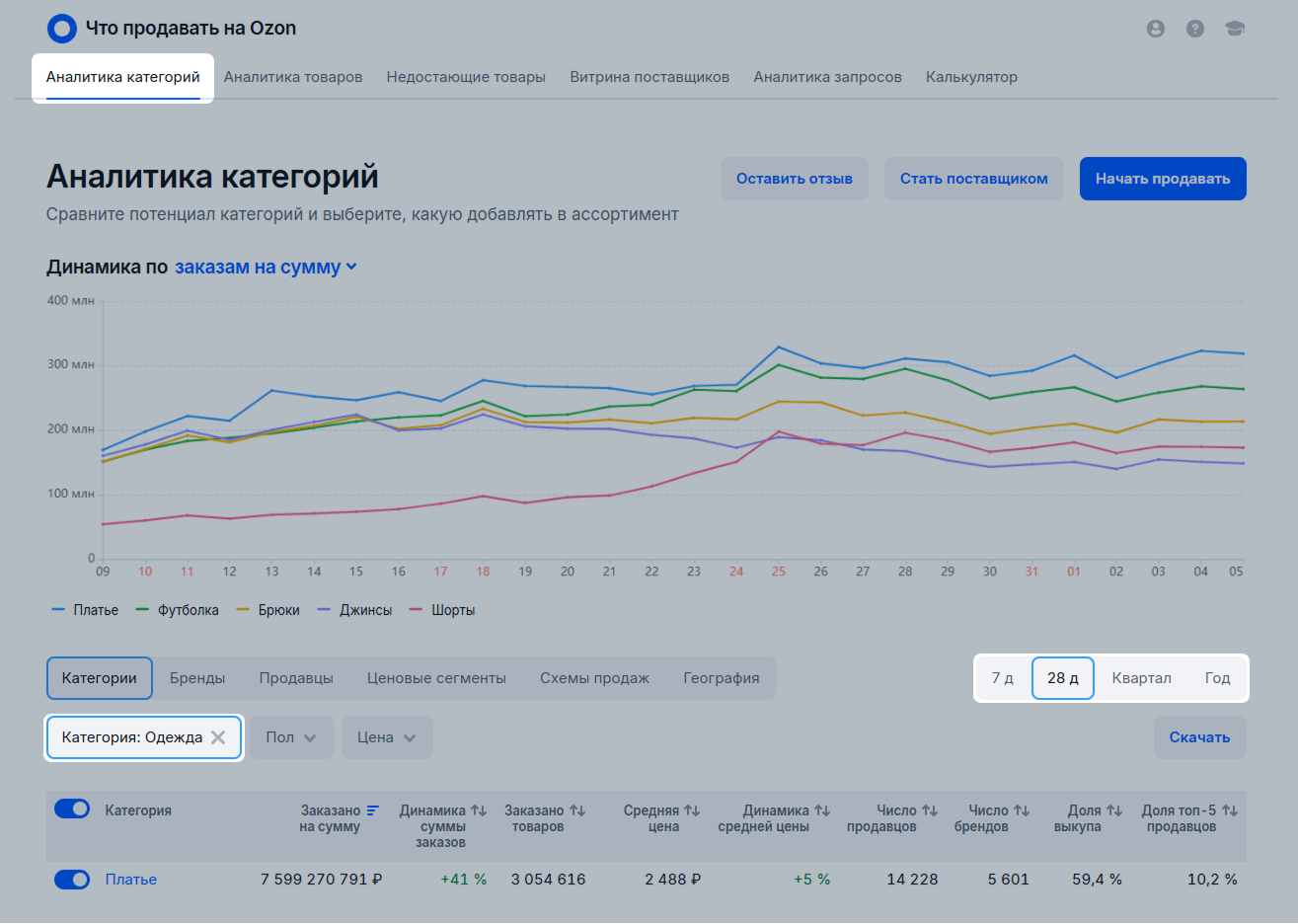Screen dimensions: 1298x924
Task: Click the Скачать button
Action: [1199, 737]
